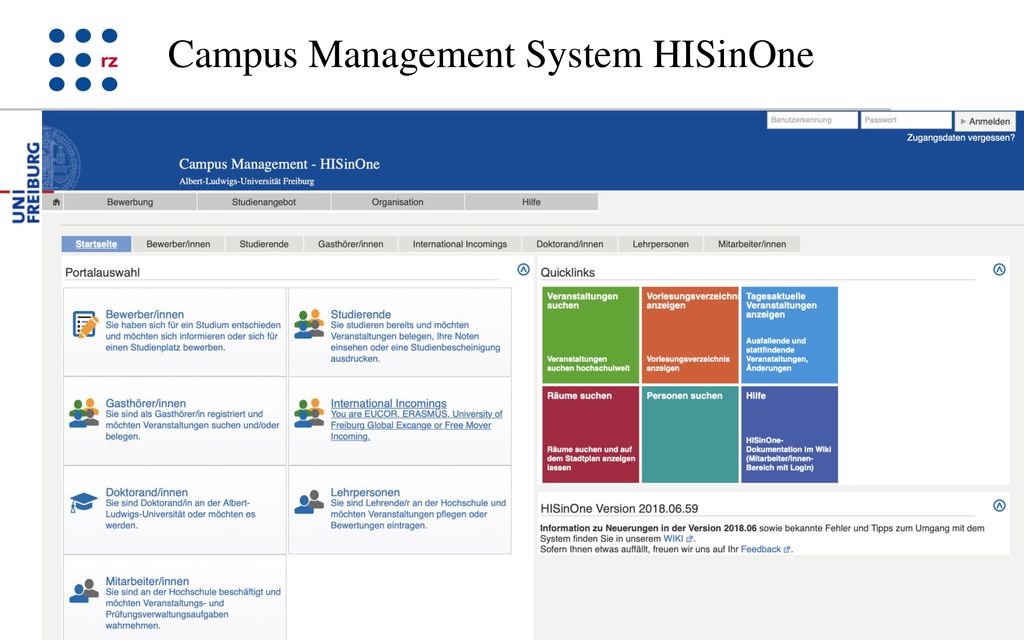Screen dimensions: 1024x640
Task: Focus the Benutzerkennung input field
Action: (x=812, y=120)
